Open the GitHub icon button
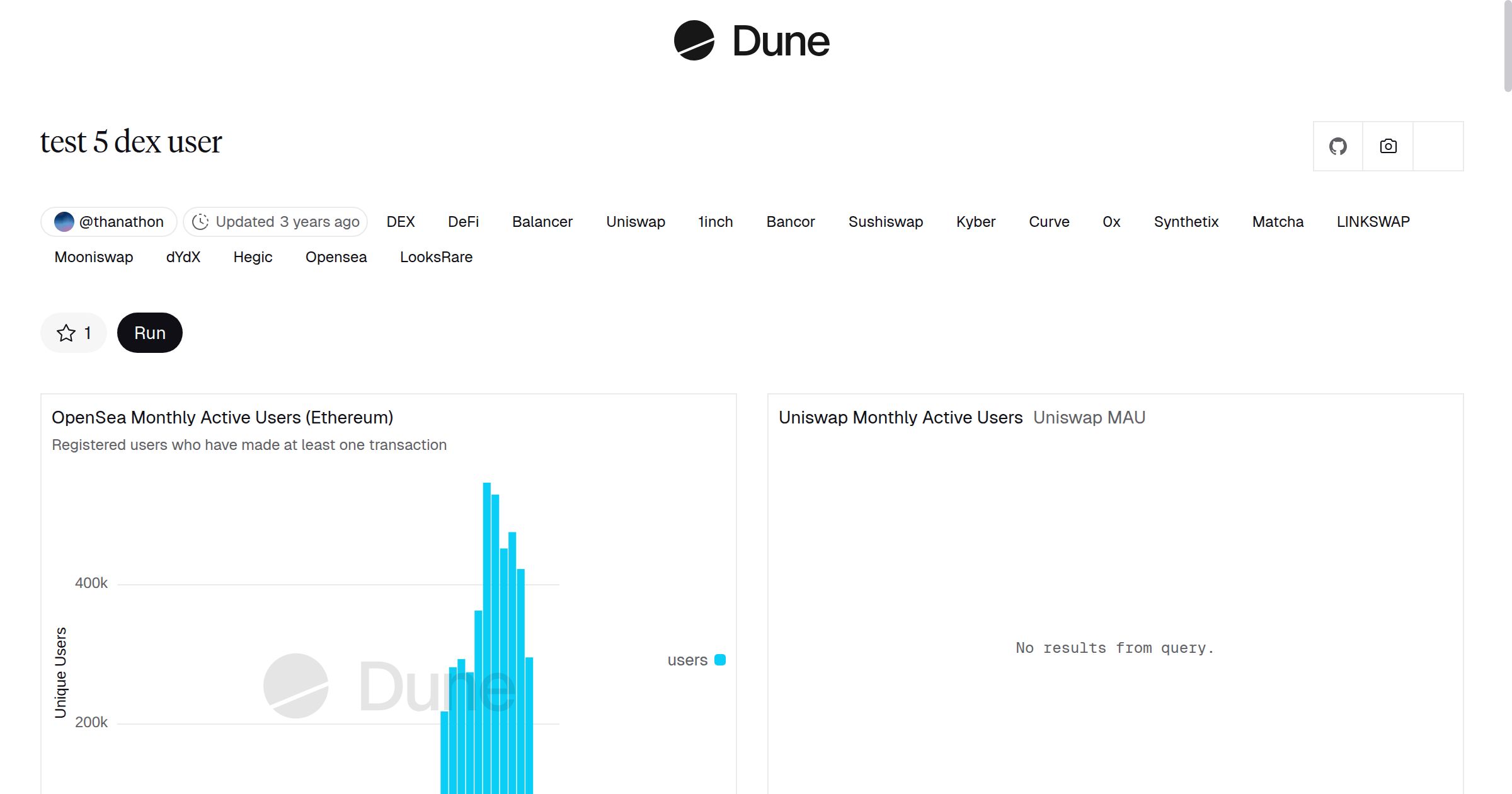 coord(1337,146)
